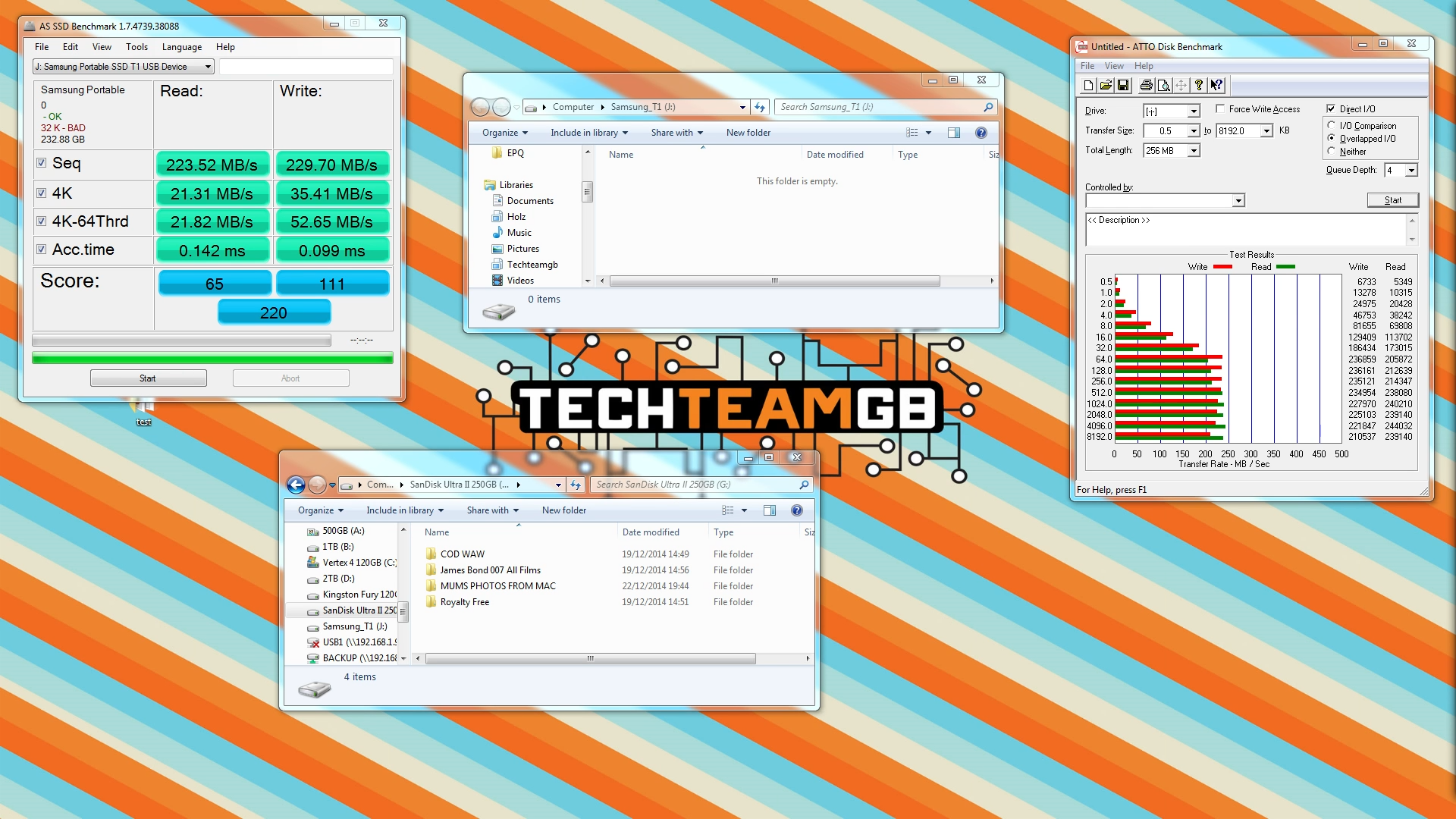
Task: Uncheck the Direct I/O checkbox
Action: click(x=1331, y=109)
